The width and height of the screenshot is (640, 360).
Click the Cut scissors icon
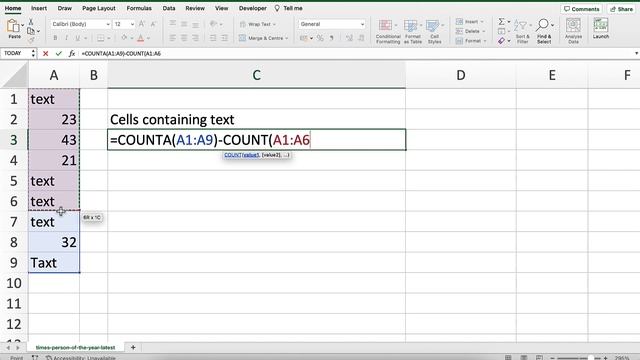pyautogui.click(x=31, y=22)
